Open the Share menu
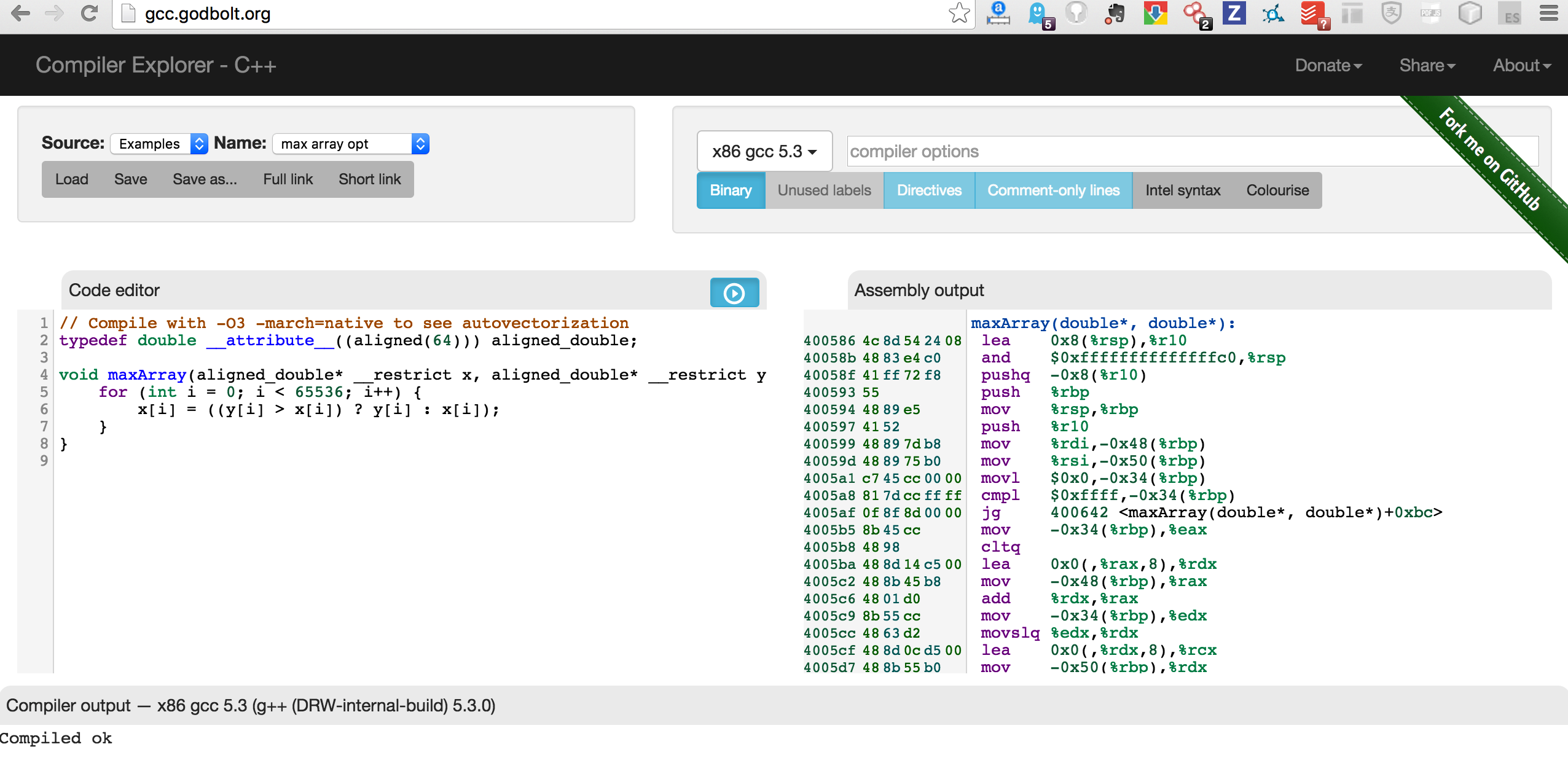Screen dimensions: 1568x763 [x=1427, y=65]
